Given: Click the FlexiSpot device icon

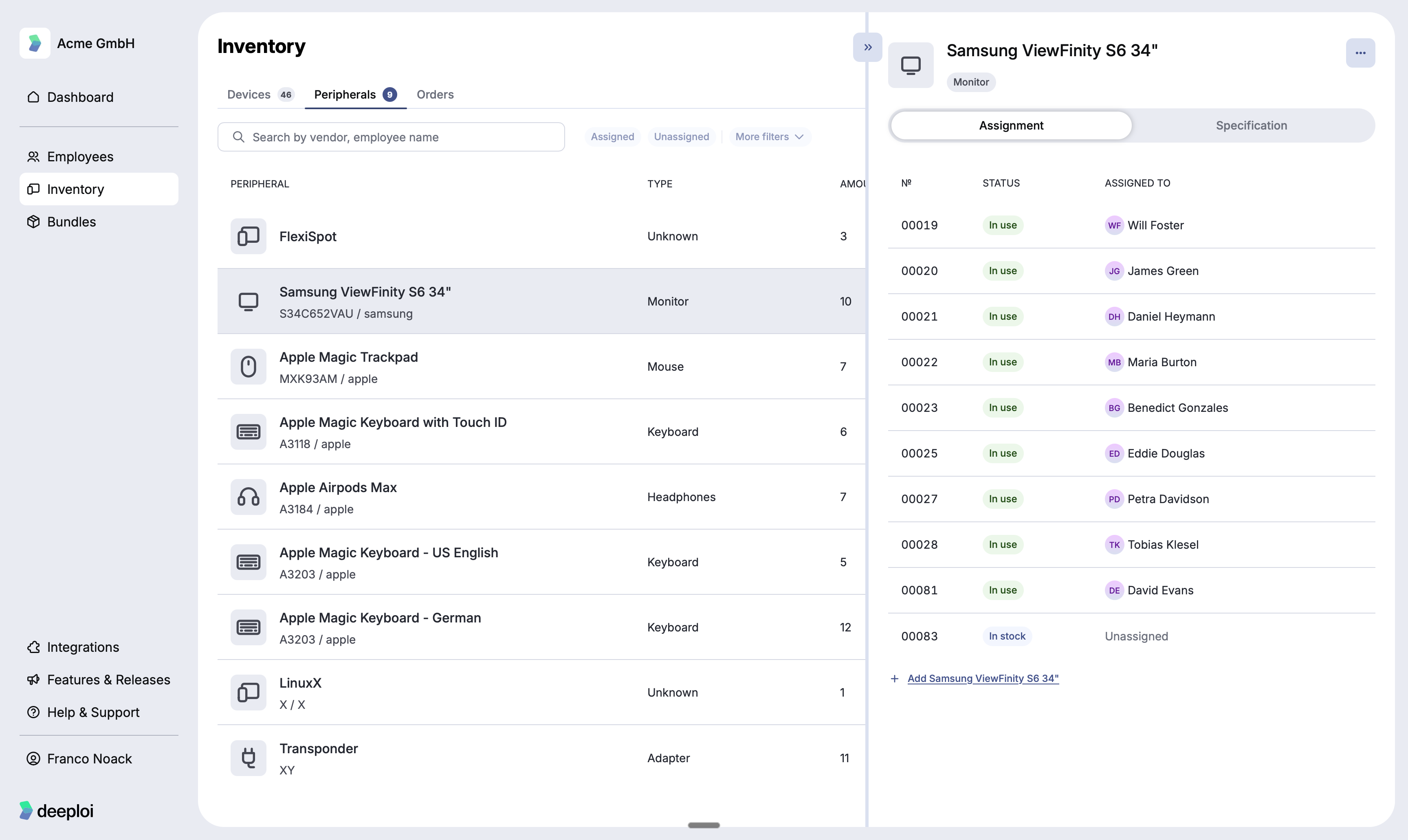Looking at the screenshot, I should [x=248, y=236].
